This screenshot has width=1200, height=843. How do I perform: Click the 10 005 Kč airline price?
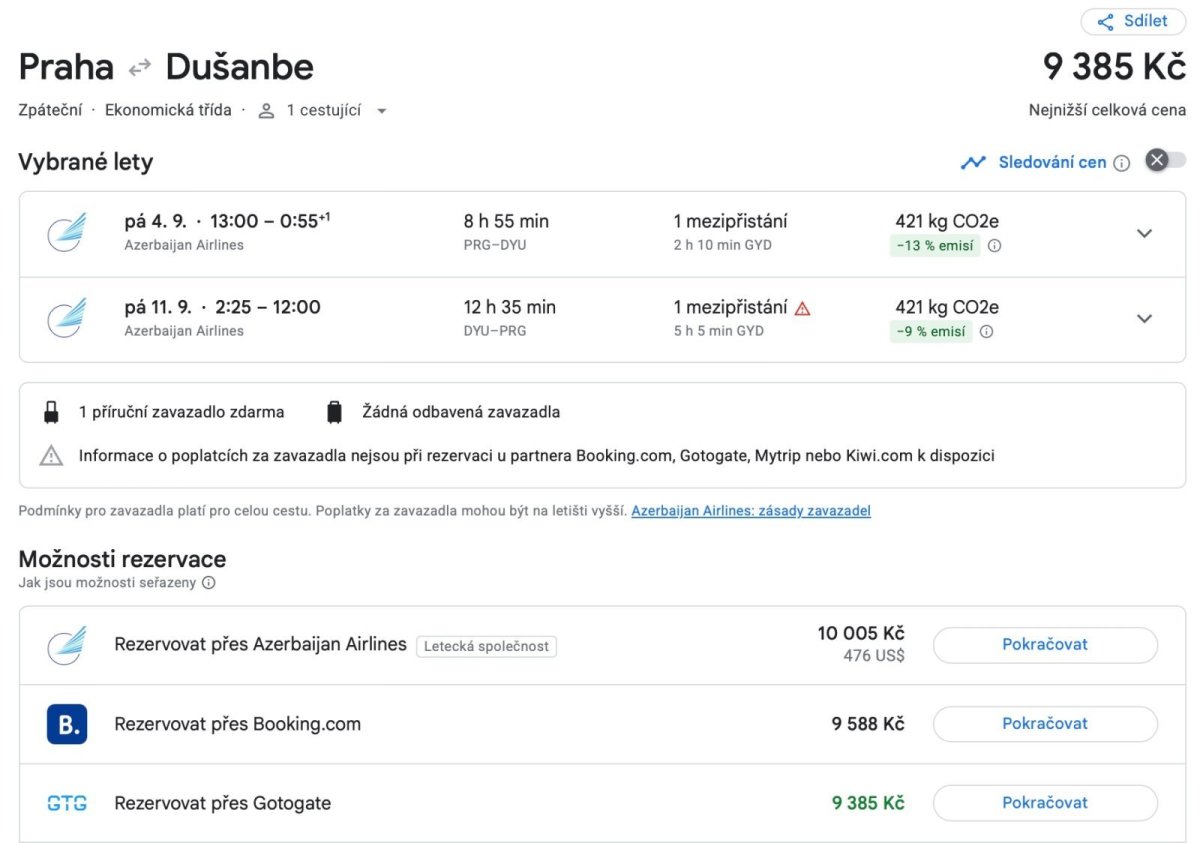tap(861, 634)
